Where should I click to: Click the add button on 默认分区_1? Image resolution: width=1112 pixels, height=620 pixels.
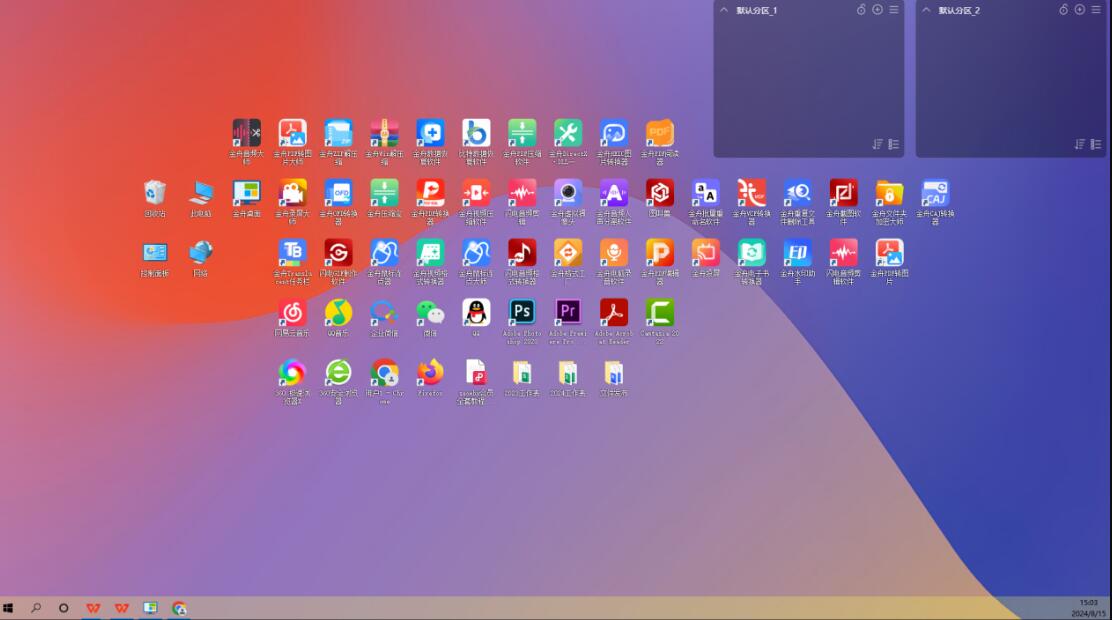(877, 10)
